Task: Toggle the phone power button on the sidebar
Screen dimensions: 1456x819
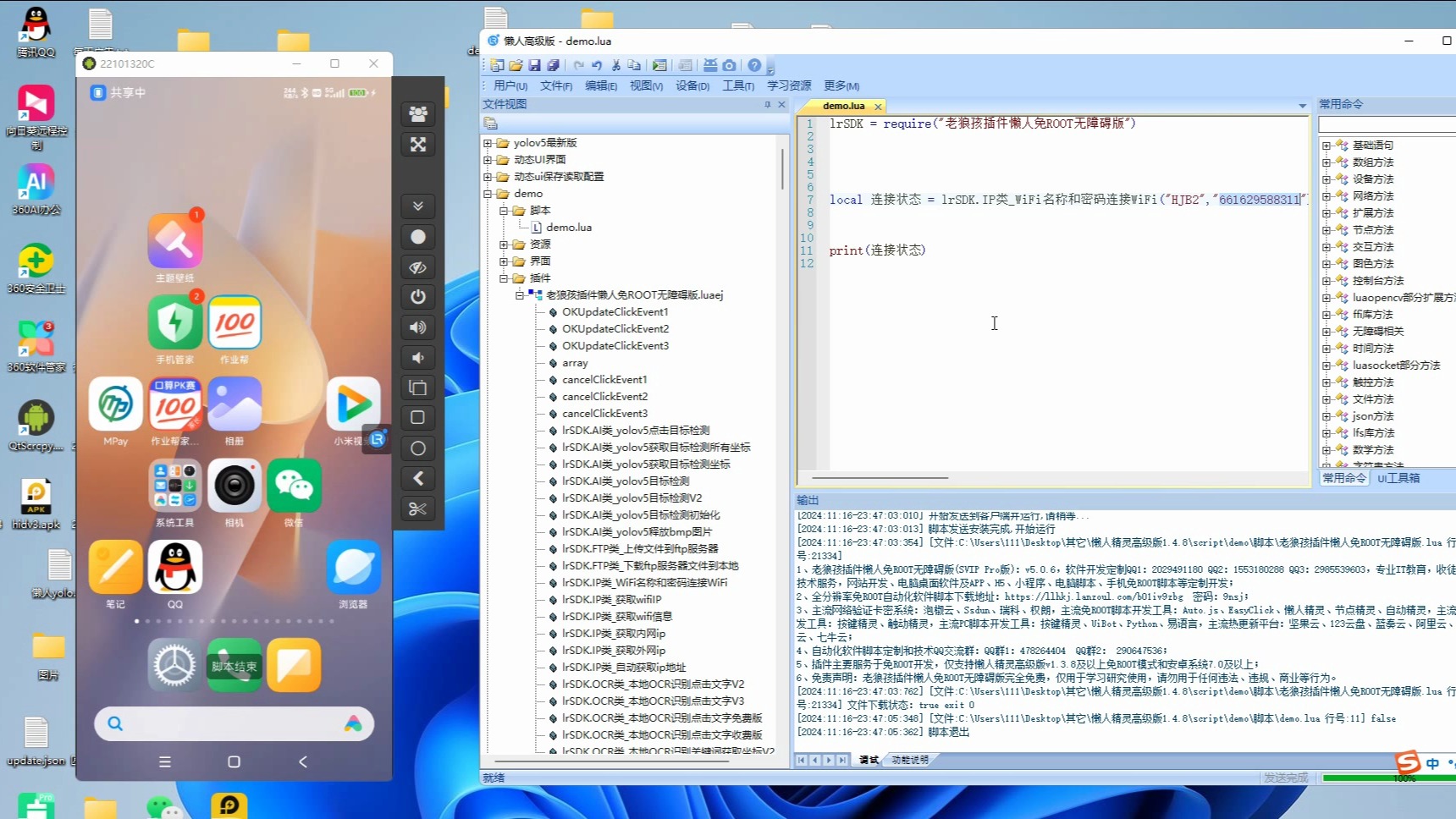Action: (417, 297)
